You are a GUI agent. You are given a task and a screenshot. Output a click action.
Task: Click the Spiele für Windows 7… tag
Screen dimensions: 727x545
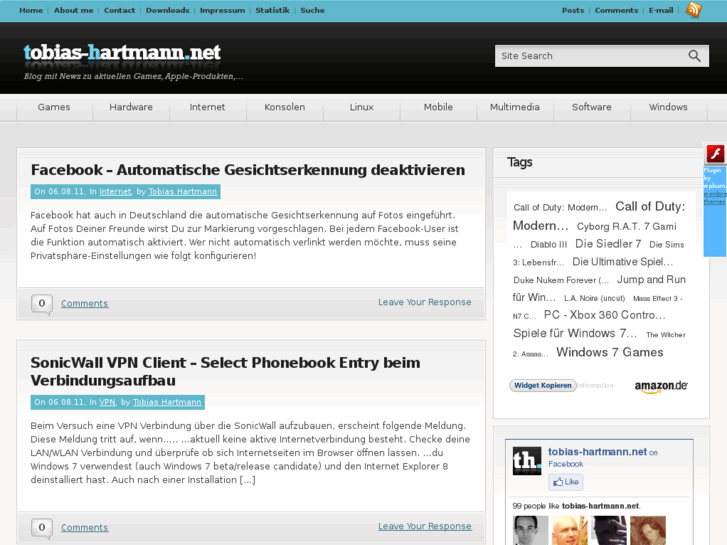click(575, 333)
